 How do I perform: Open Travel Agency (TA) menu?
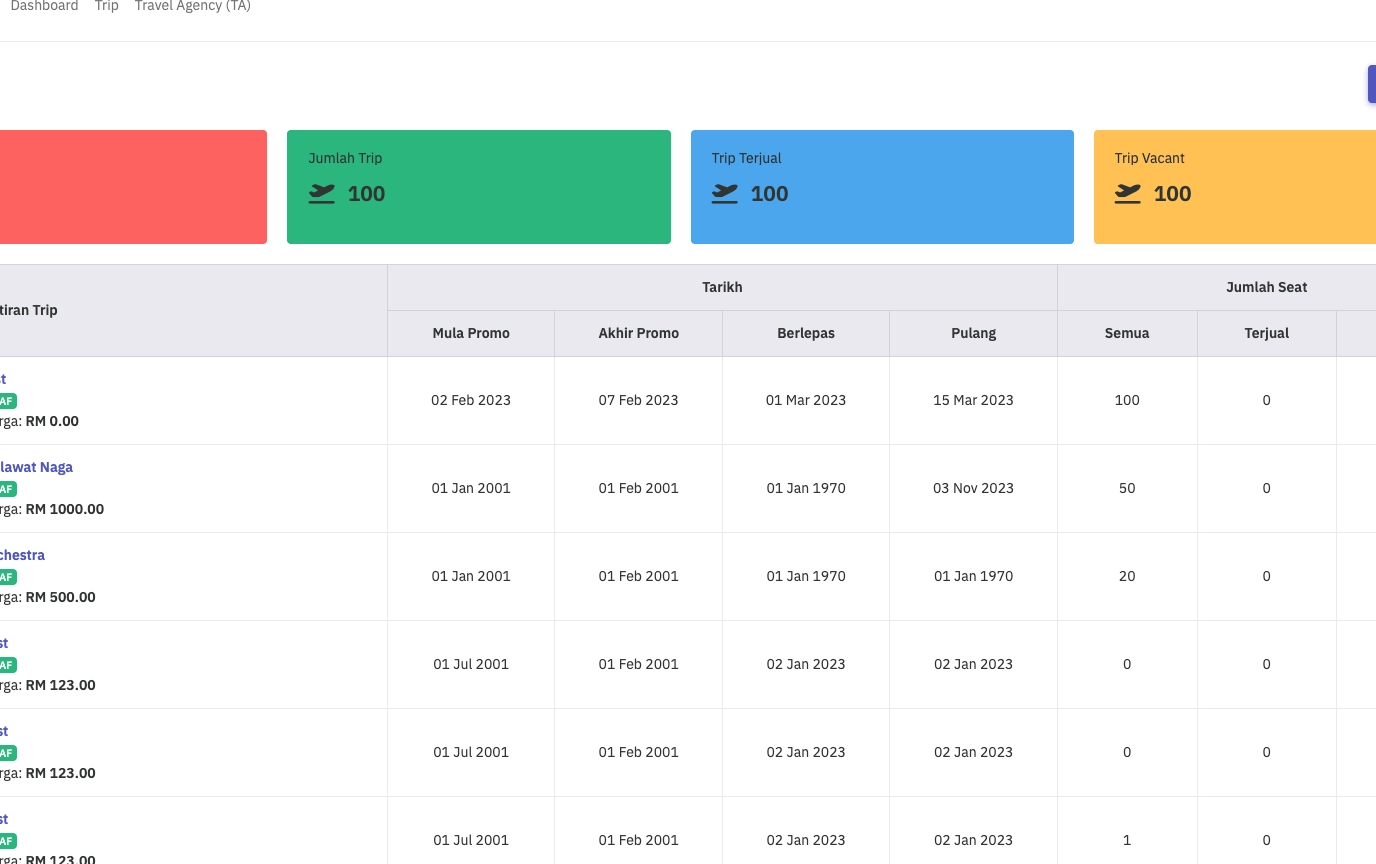192,6
